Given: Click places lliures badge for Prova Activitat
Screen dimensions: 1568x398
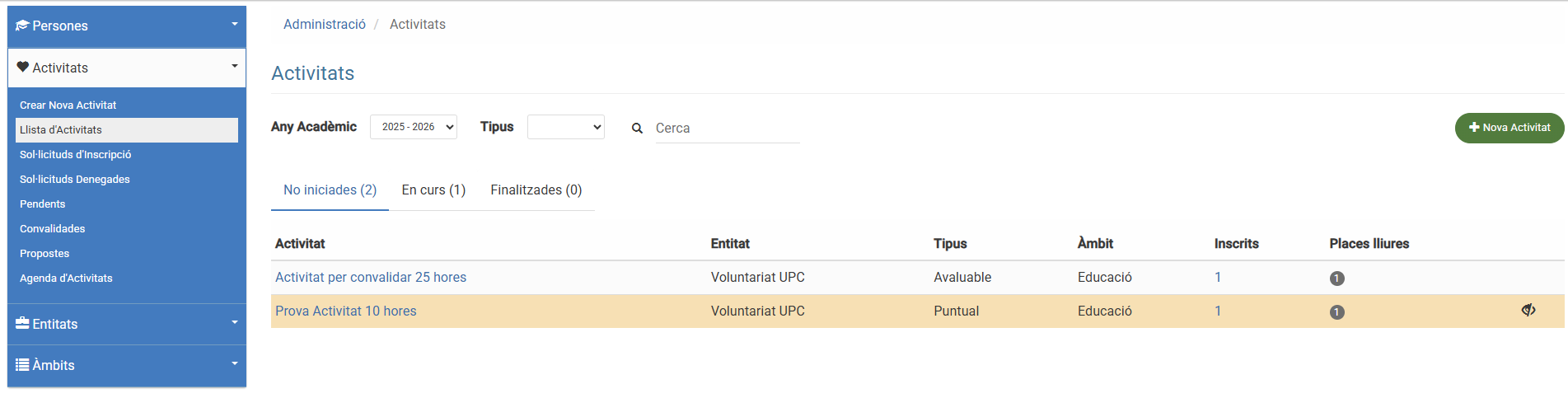Looking at the screenshot, I should pyautogui.click(x=1336, y=312).
